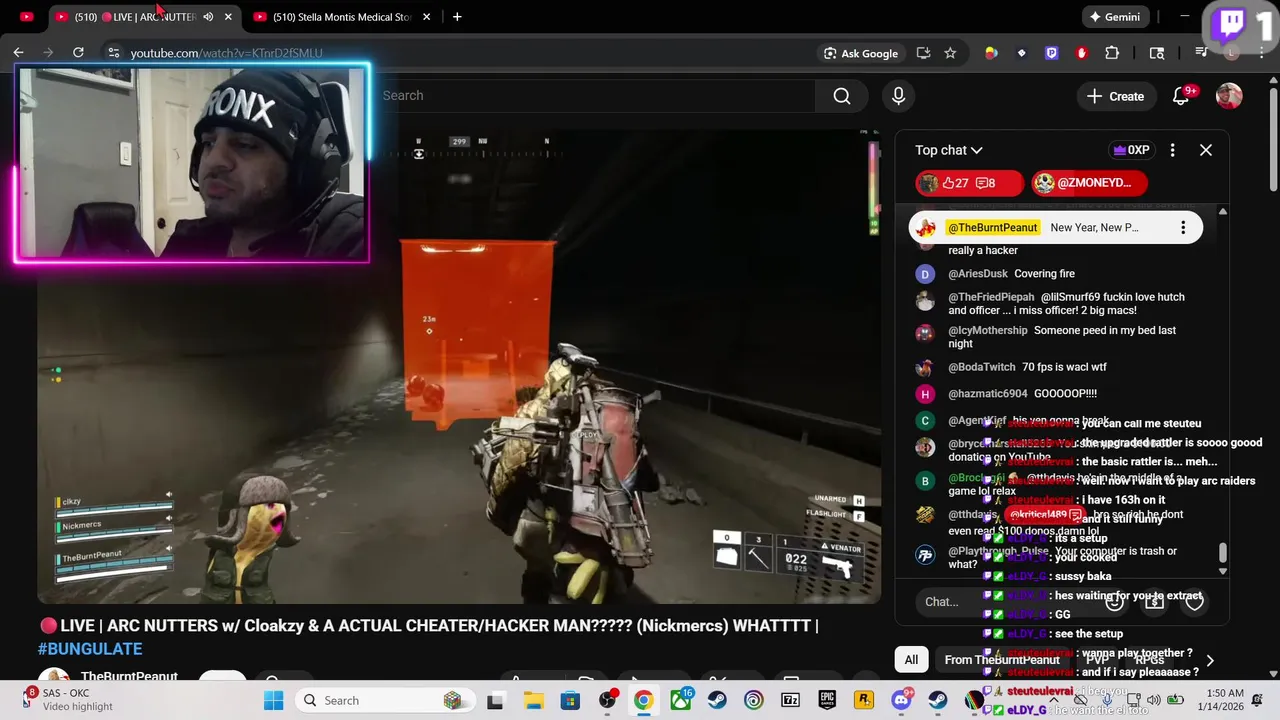View site information icon in address bar

click(x=113, y=53)
